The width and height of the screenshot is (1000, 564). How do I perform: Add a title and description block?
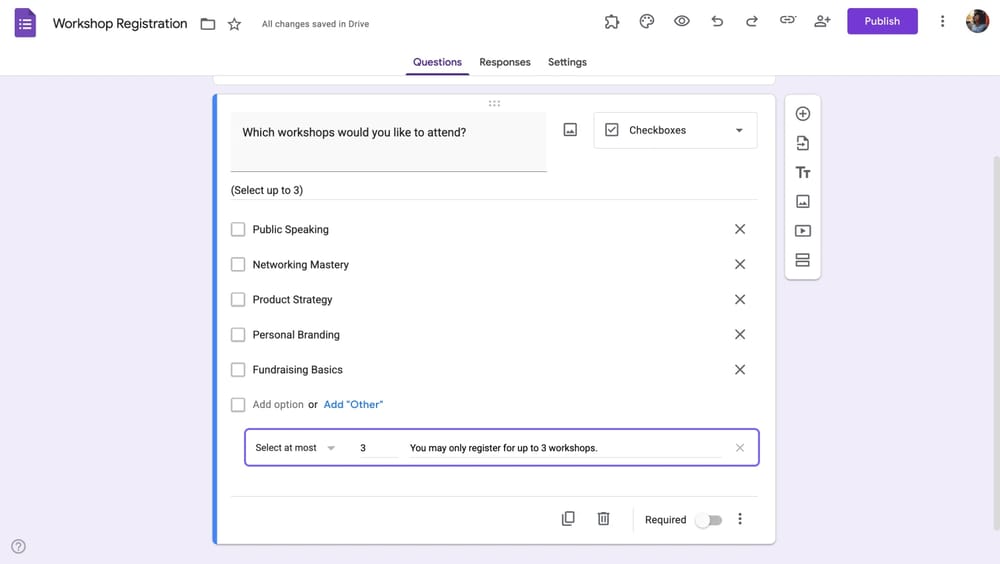[802, 173]
